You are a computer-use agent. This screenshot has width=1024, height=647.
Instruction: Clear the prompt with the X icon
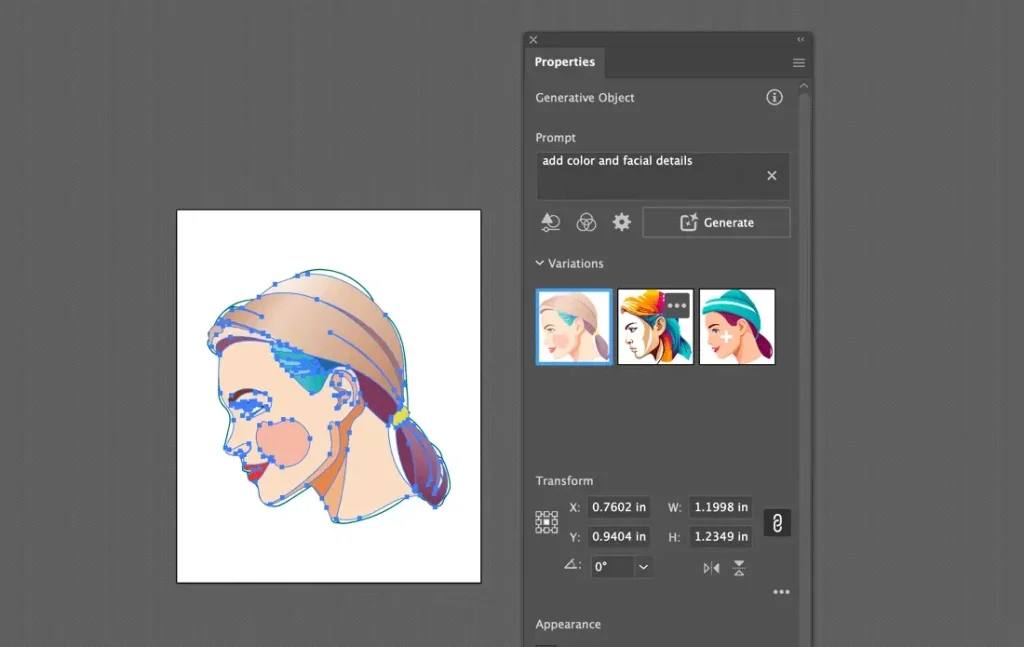pyautogui.click(x=771, y=176)
